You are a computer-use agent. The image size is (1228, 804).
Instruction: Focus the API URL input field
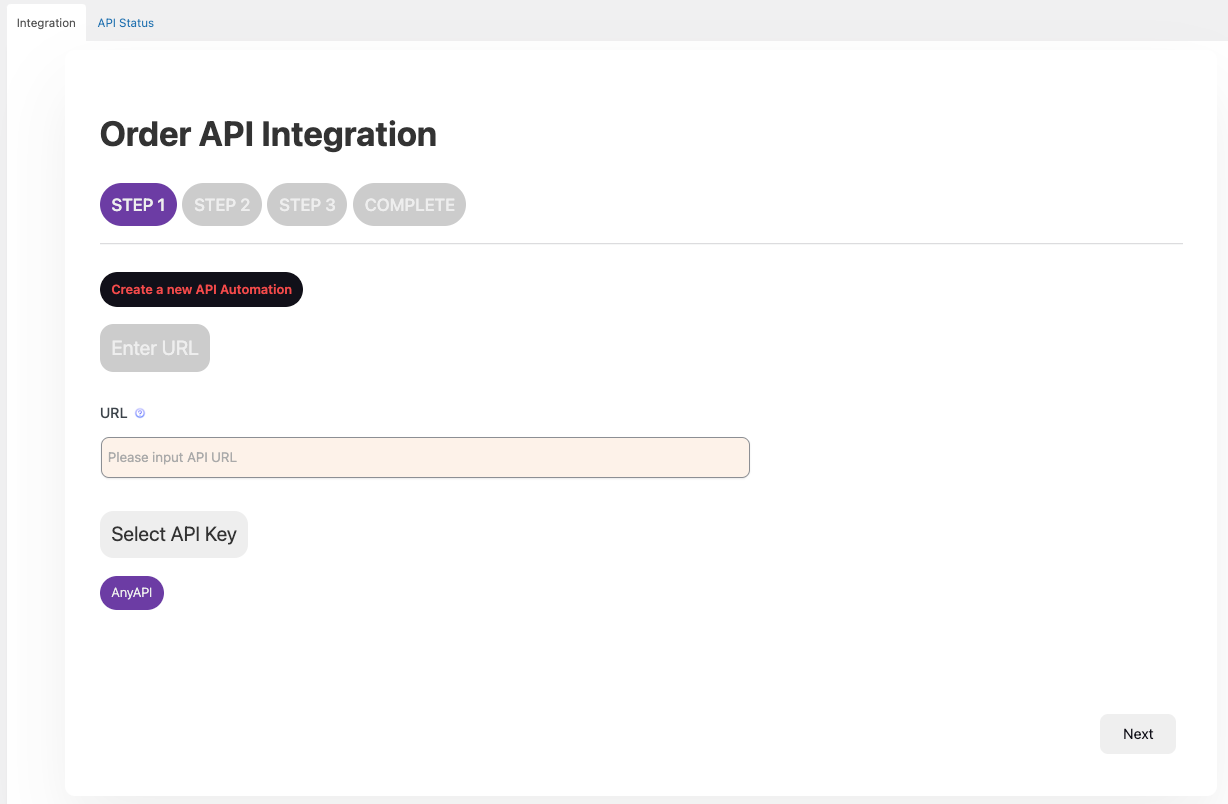tap(425, 457)
